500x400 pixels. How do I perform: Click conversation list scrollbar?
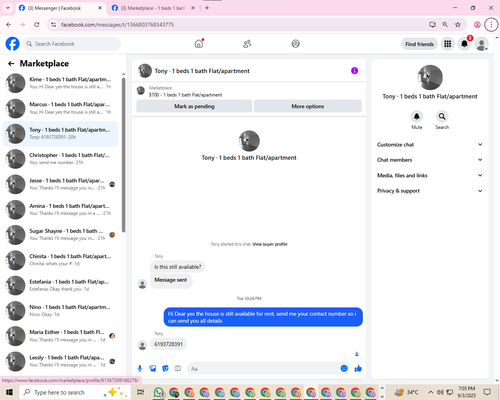coord(123,155)
